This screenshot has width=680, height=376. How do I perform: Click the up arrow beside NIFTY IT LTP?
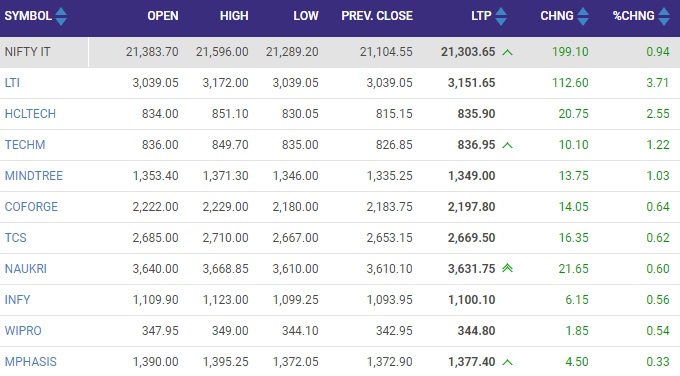coord(507,52)
